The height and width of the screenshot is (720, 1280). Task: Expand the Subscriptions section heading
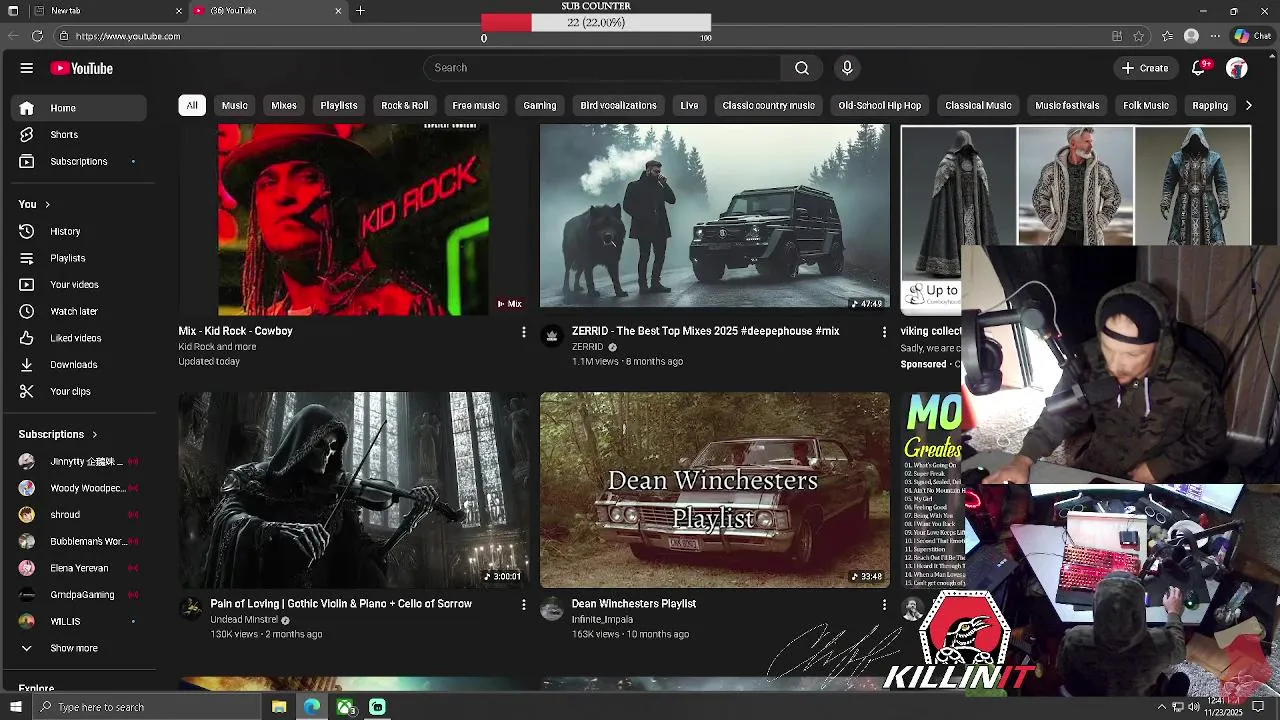tap(58, 435)
